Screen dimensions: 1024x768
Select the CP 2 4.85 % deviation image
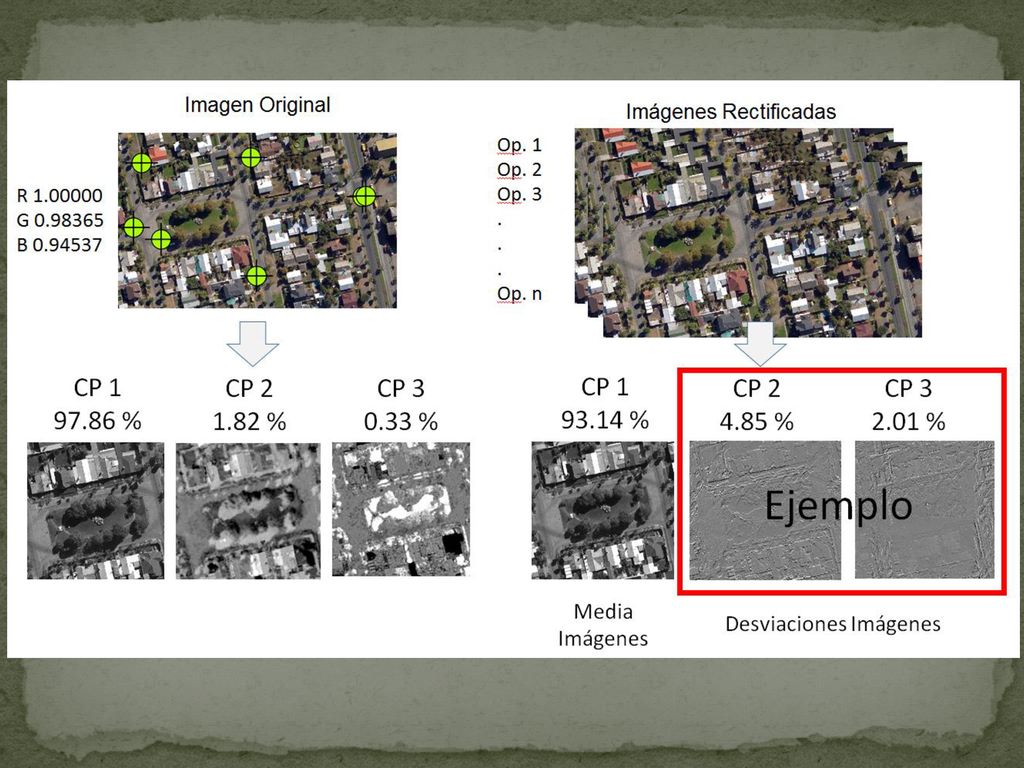(x=765, y=511)
